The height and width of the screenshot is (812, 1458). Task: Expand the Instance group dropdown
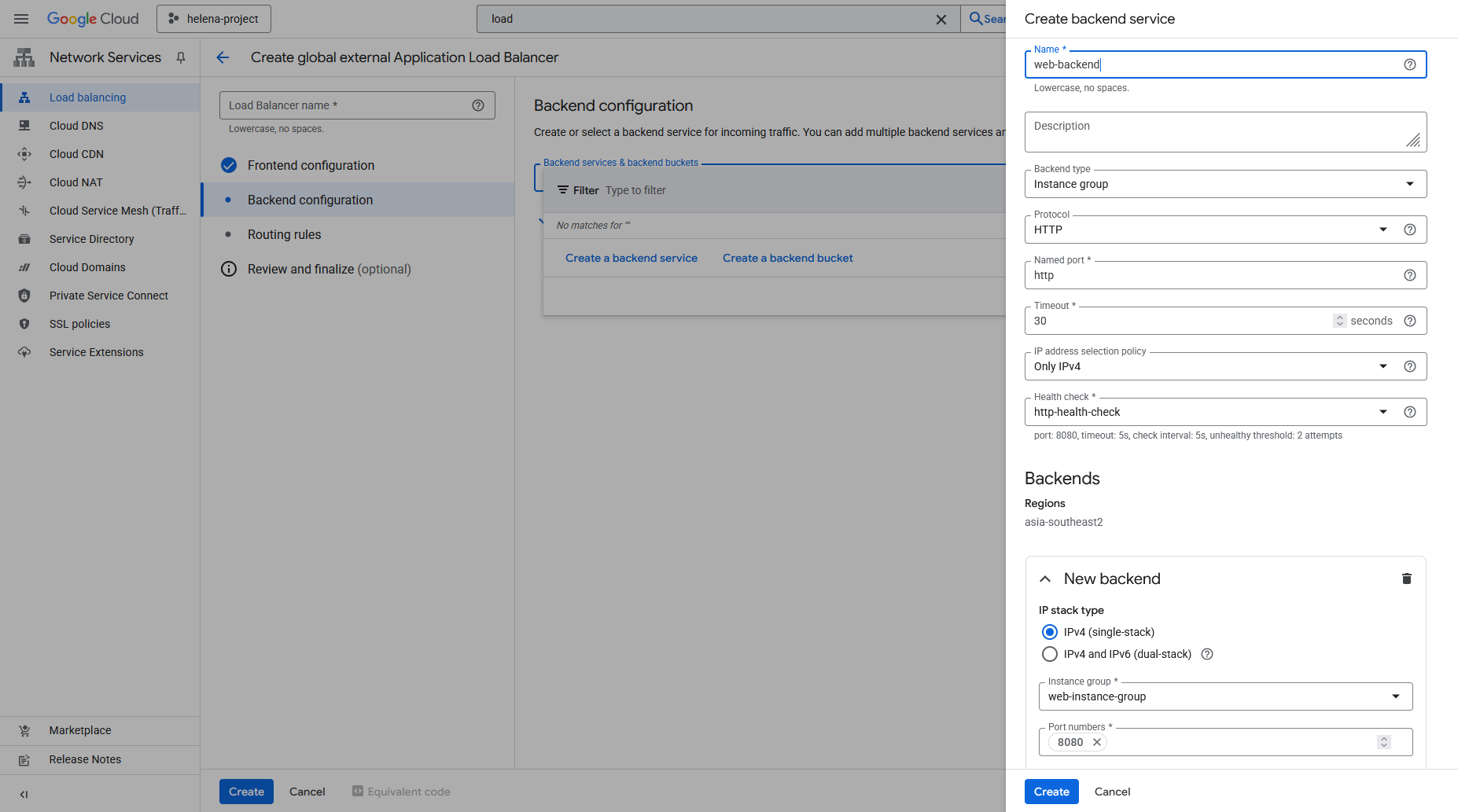(x=1224, y=696)
